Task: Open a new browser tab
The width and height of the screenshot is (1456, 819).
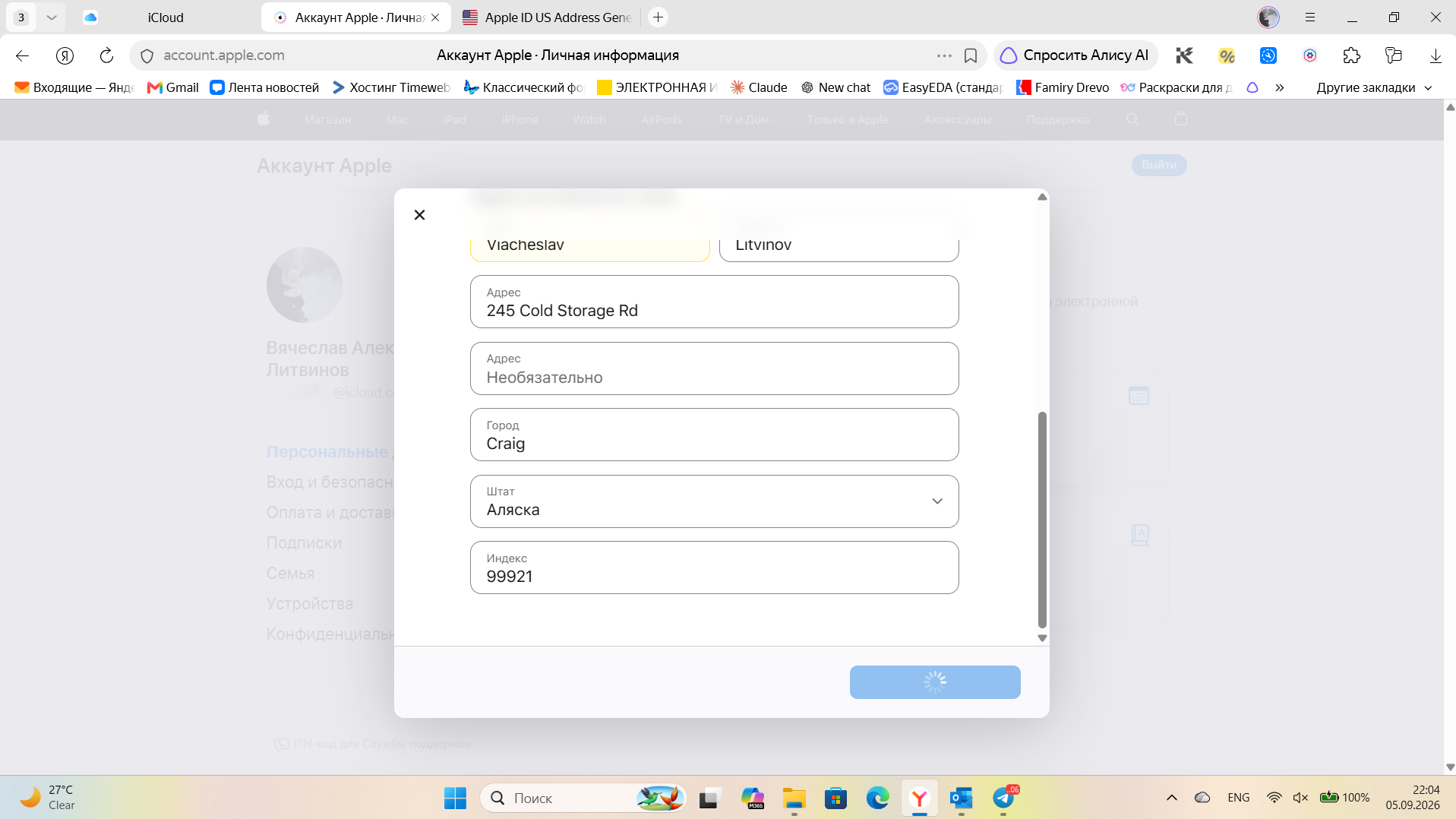Action: [658, 17]
